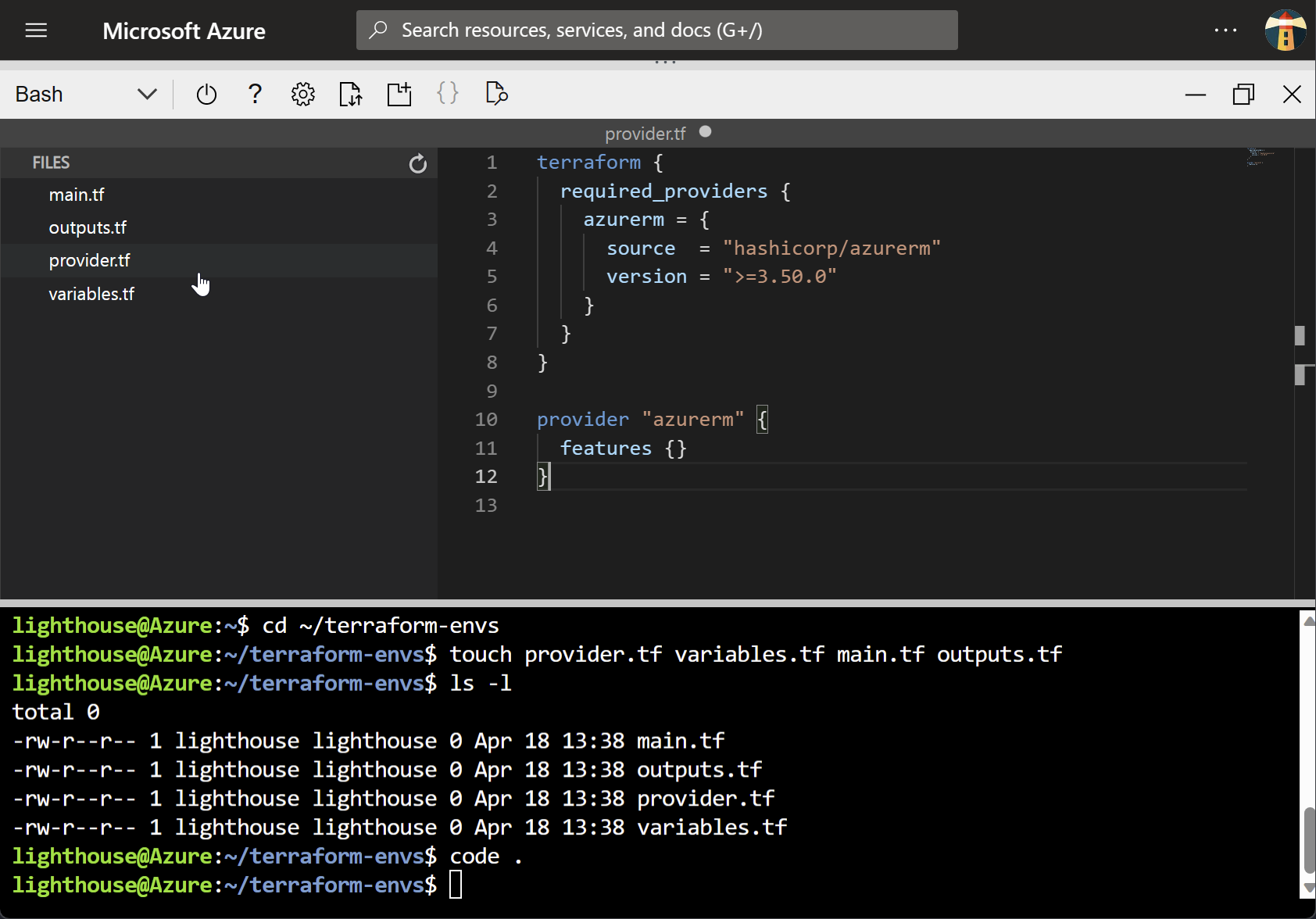Click required_providers on line 2
1316x919 pixels.
(x=663, y=191)
